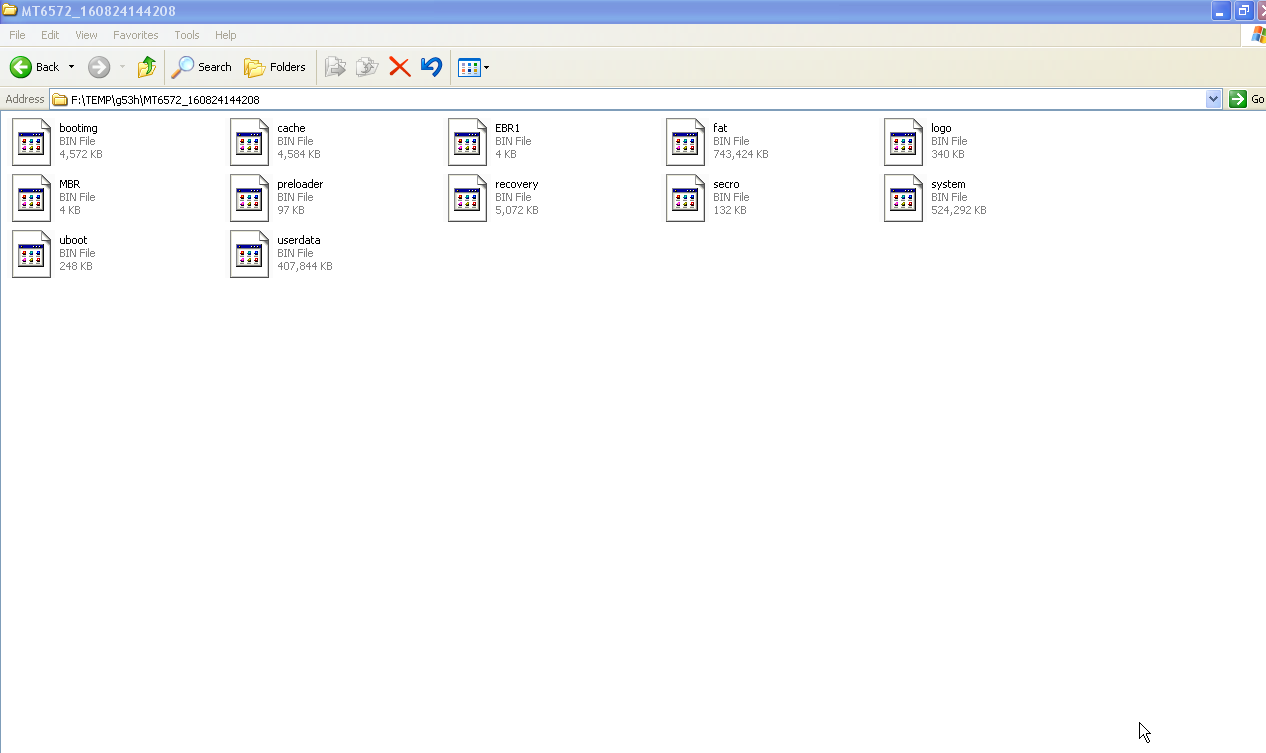Click the Up folder icon
1266x753 pixels.
(147, 67)
